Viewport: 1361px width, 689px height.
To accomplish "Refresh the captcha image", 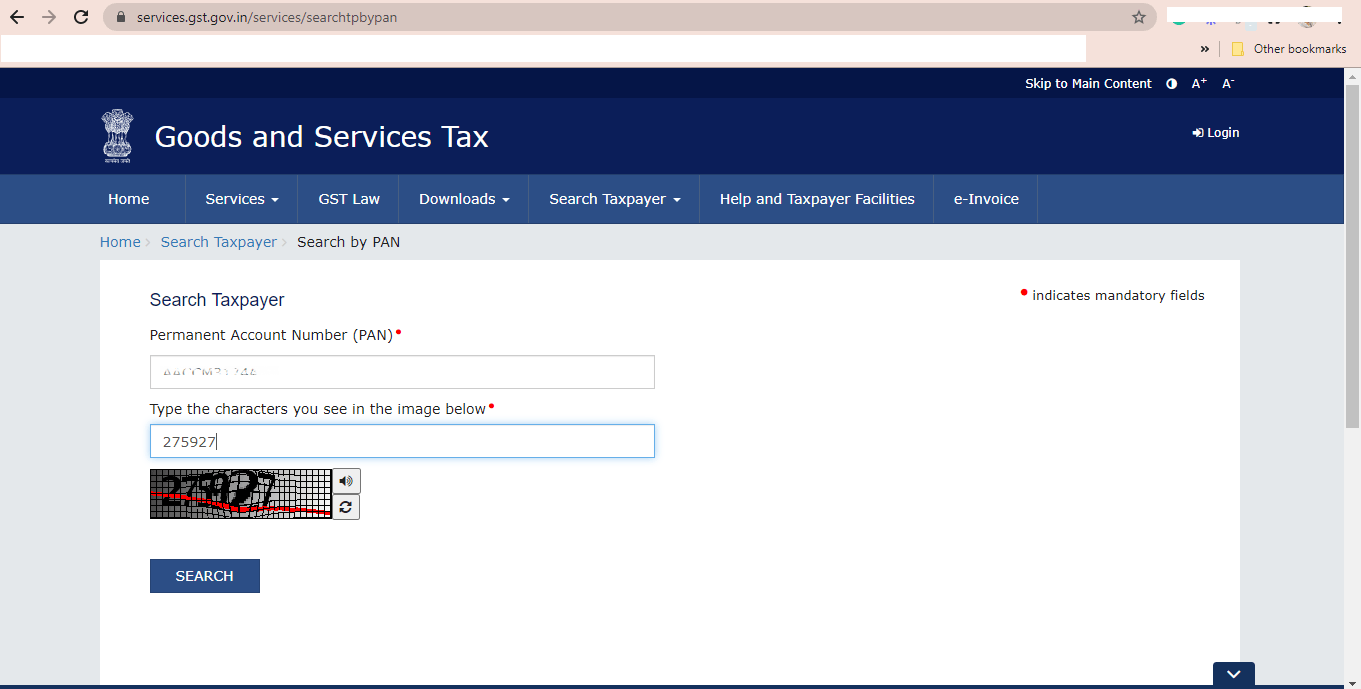I will 346,506.
